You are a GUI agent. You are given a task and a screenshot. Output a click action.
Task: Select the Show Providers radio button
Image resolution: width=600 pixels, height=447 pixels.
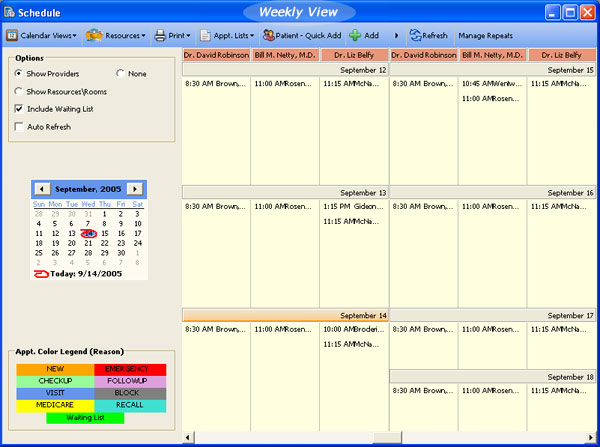pyautogui.click(x=20, y=74)
